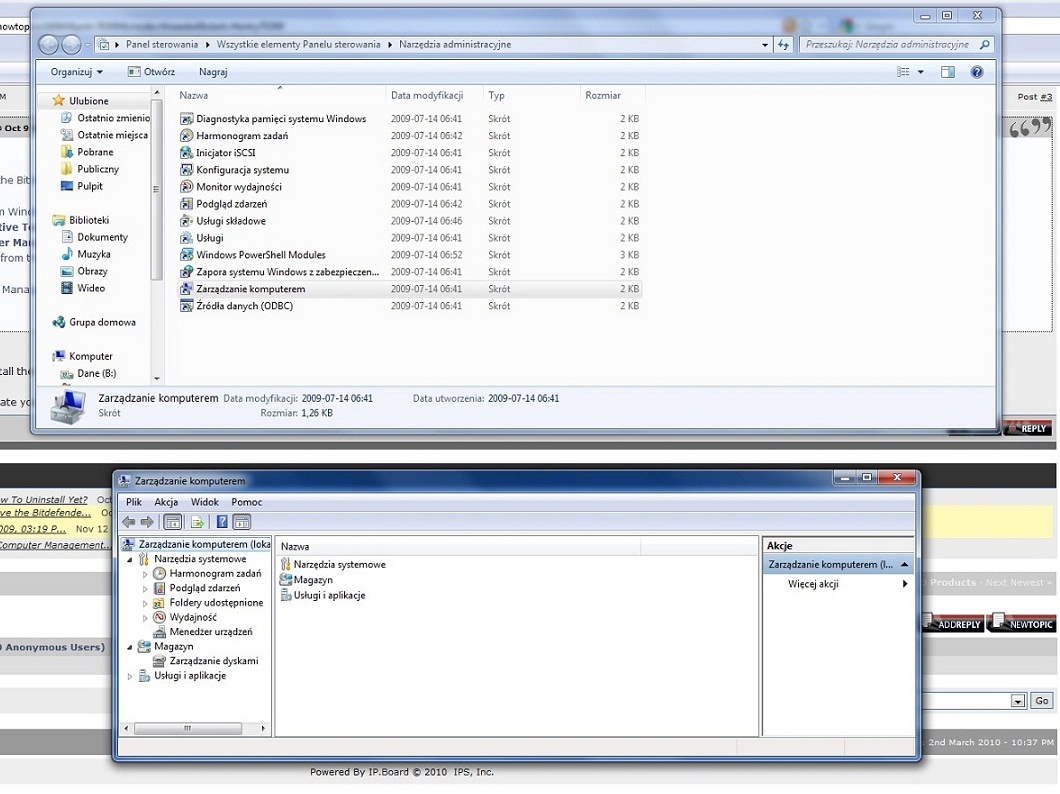1060x794 pixels.
Task: Open the Organizuj dropdown menu
Action: 76,72
